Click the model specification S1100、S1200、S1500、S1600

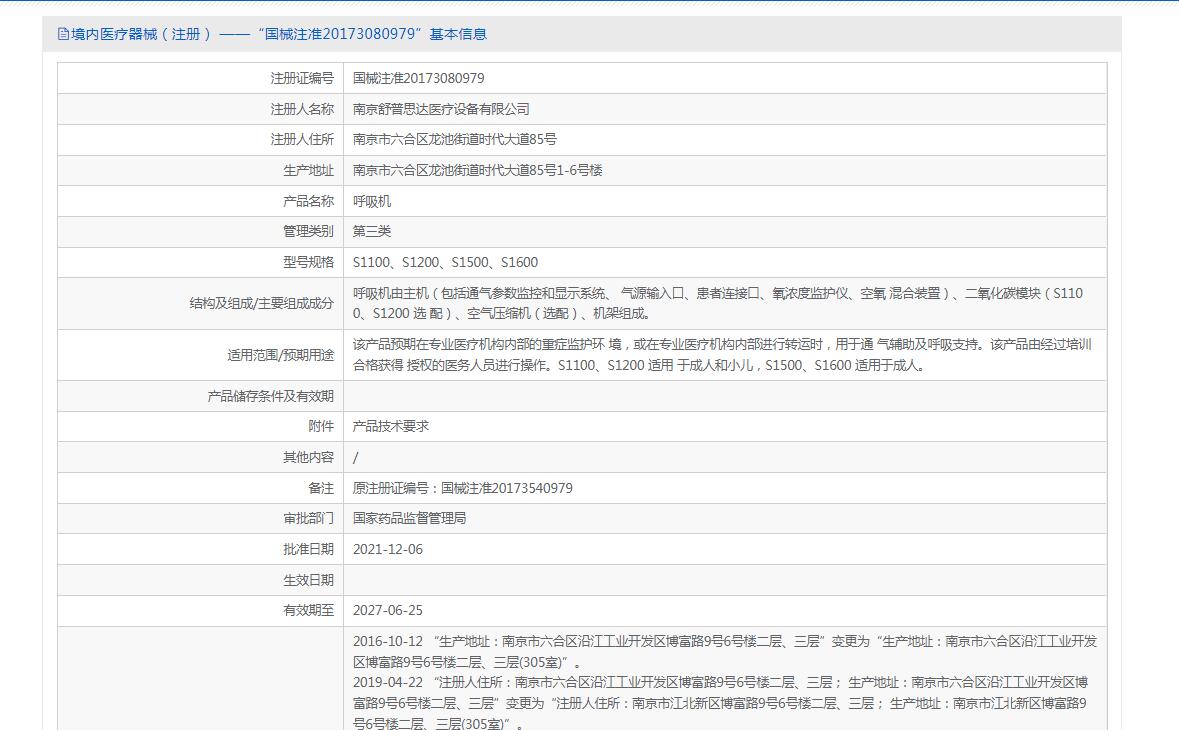coord(445,262)
